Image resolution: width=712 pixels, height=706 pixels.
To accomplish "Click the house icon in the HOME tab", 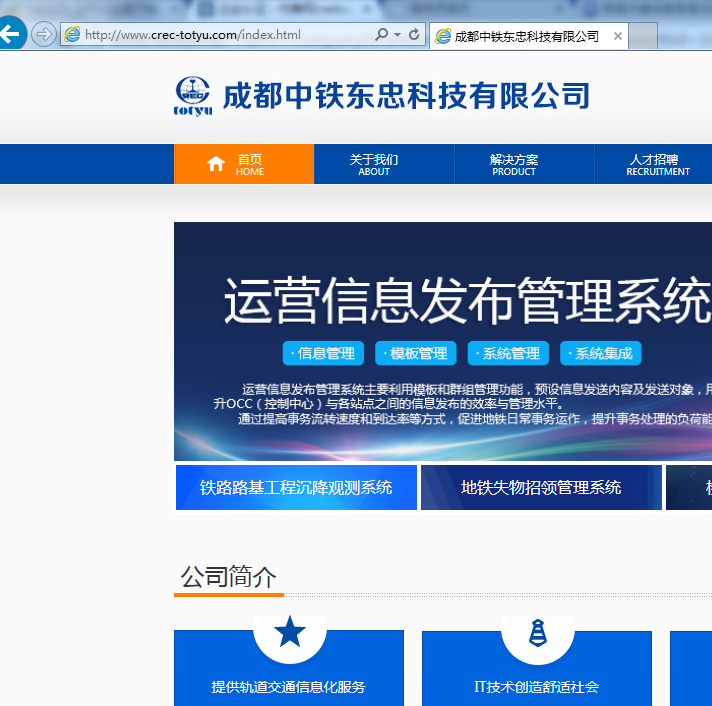I will click(x=216, y=164).
